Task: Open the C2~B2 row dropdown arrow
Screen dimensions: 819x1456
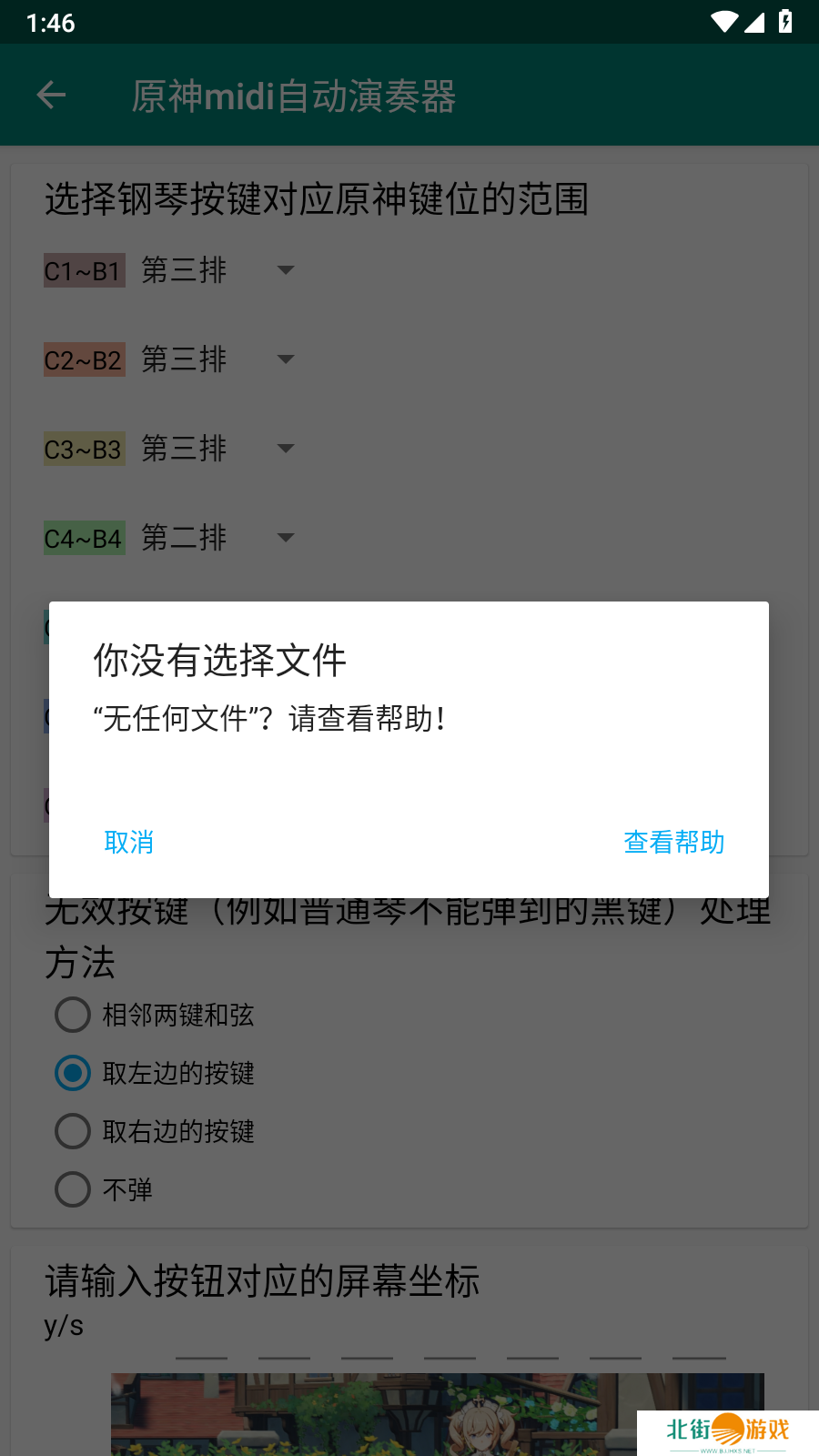Action: point(286,359)
